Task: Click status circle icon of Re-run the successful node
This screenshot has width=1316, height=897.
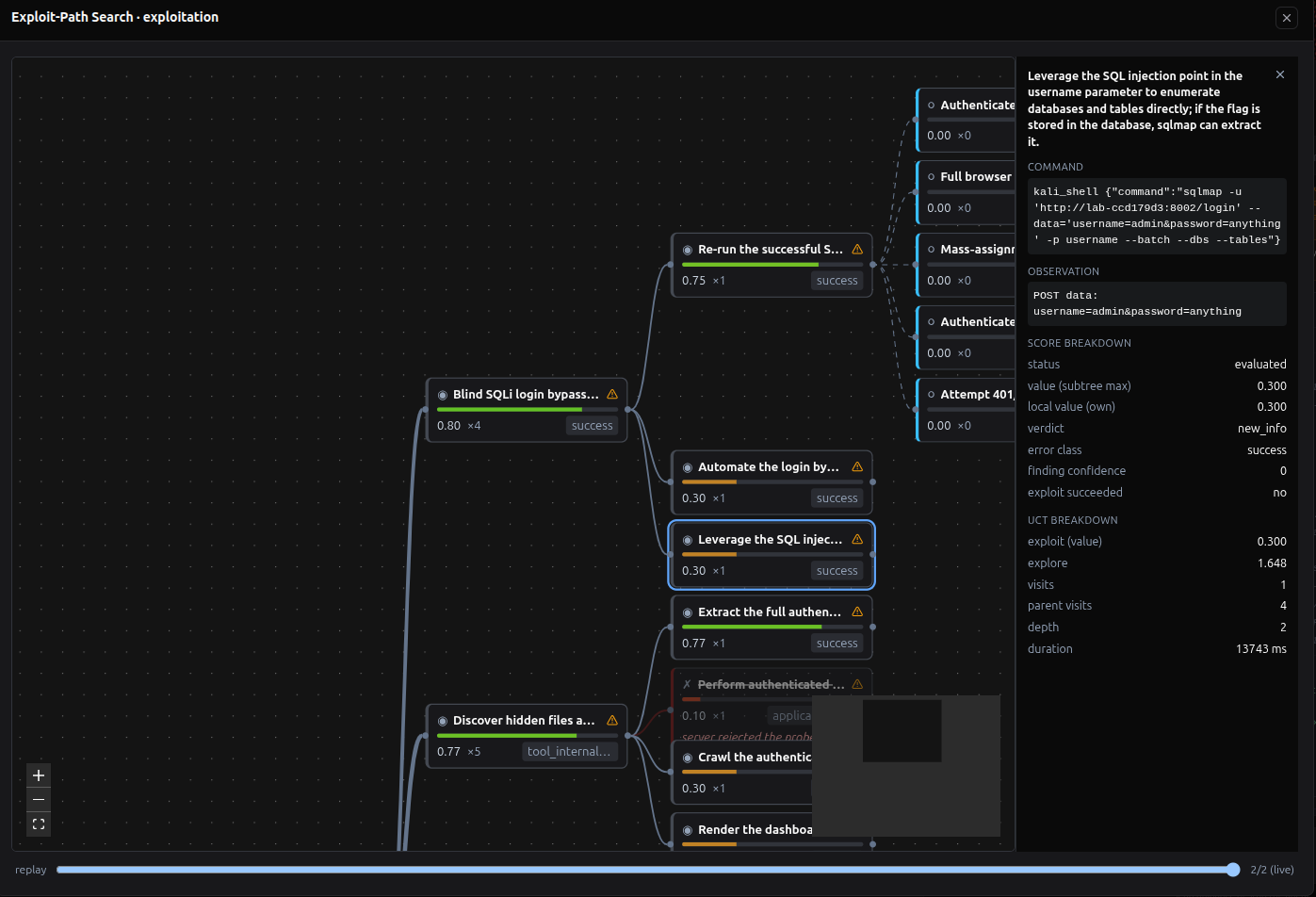Action: coord(688,250)
